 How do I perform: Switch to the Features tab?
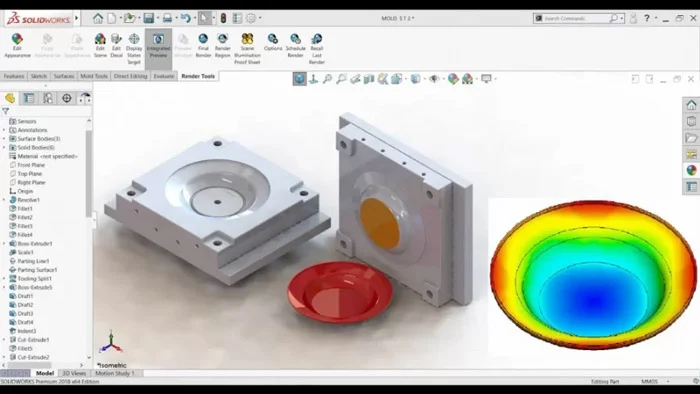point(14,76)
